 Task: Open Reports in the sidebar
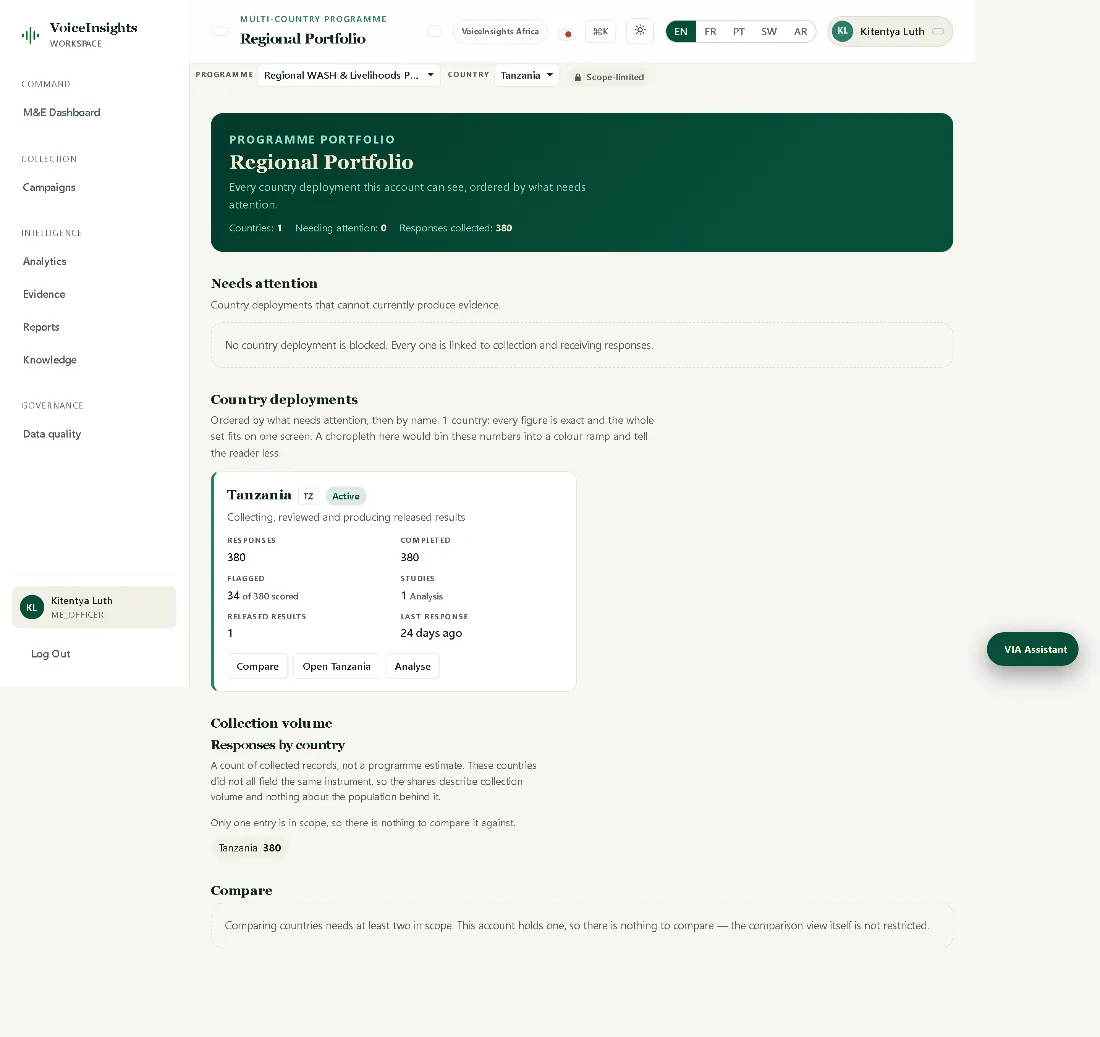tap(41, 327)
